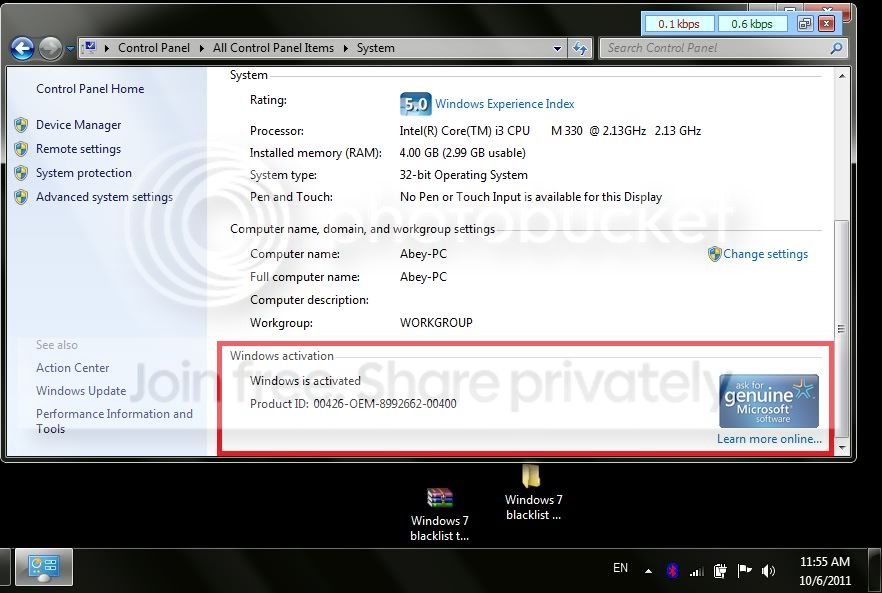Image resolution: width=882 pixels, height=593 pixels.
Task: Open System protection
Action: pyautogui.click(x=84, y=173)
